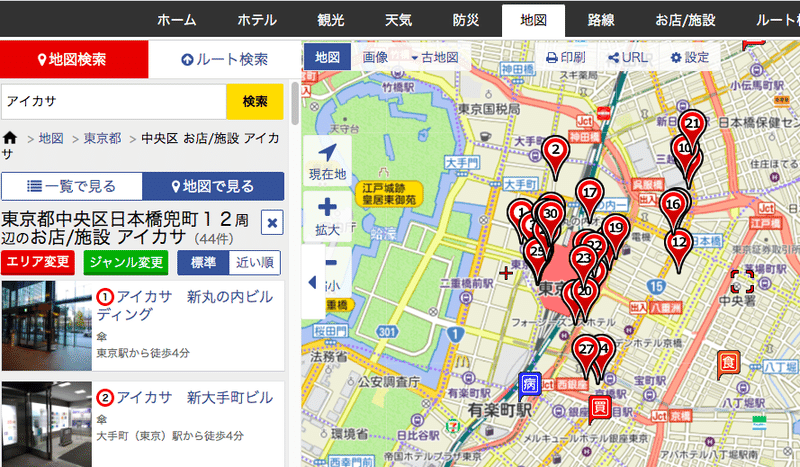Sort results by 近い順
Image resolution: width=800 pixels, height=467 pixels.
pyautogui.click(x=255, y=262)
